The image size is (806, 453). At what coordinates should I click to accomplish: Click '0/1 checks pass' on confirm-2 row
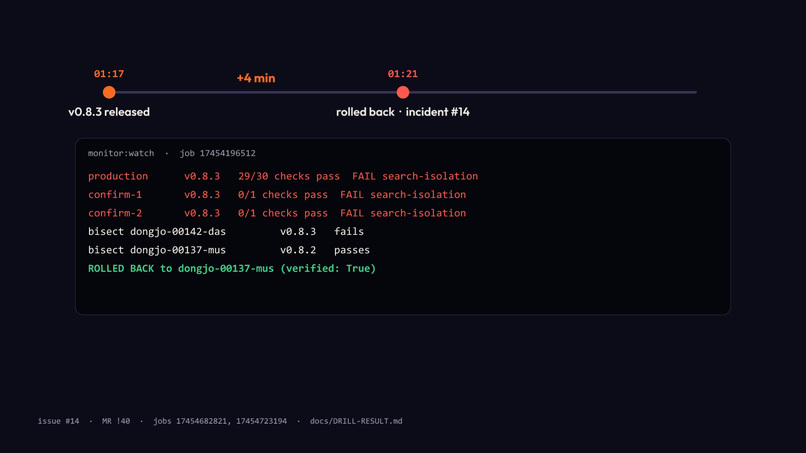283,213
